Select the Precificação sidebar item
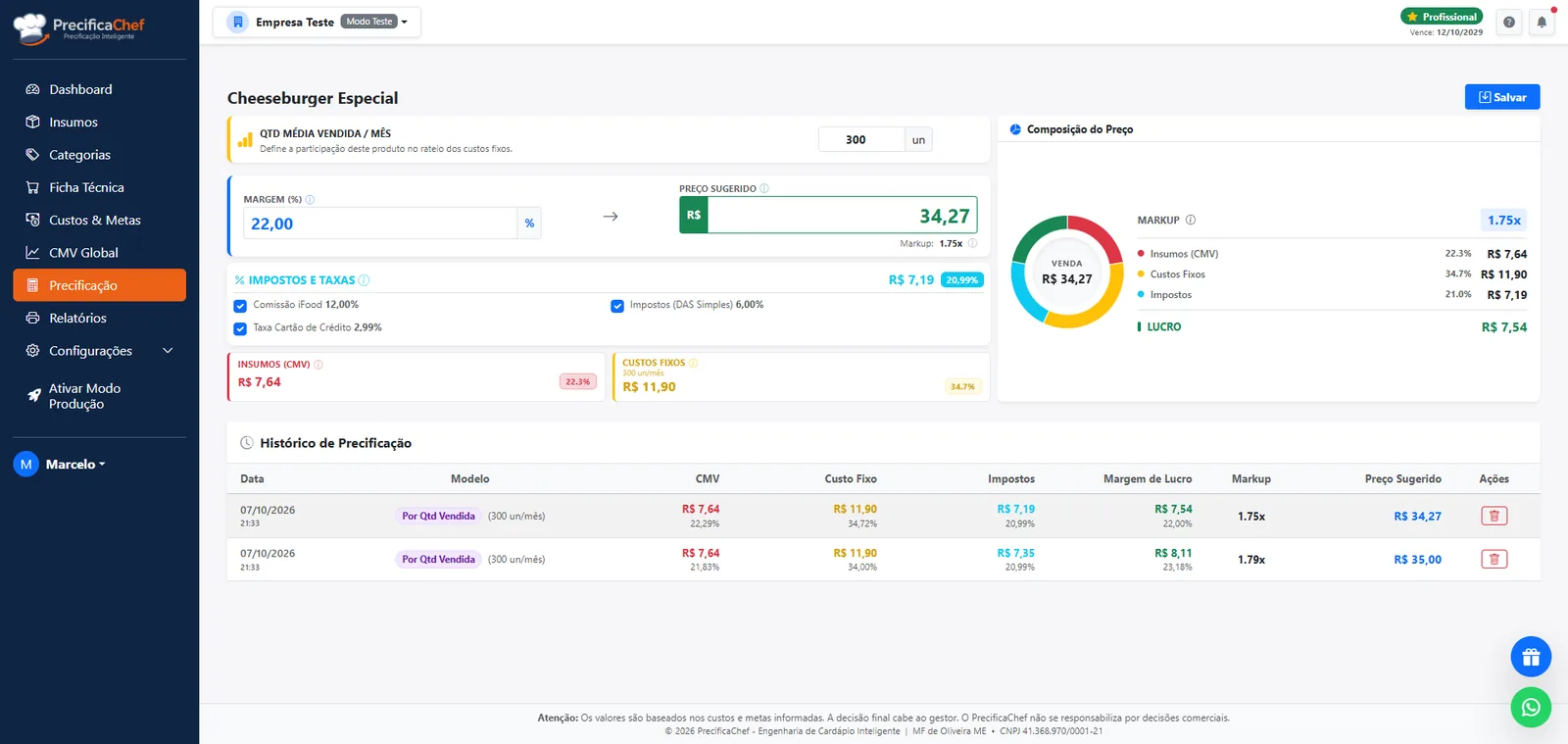The width and height of the screenshot is (1568, 744). 99,285
